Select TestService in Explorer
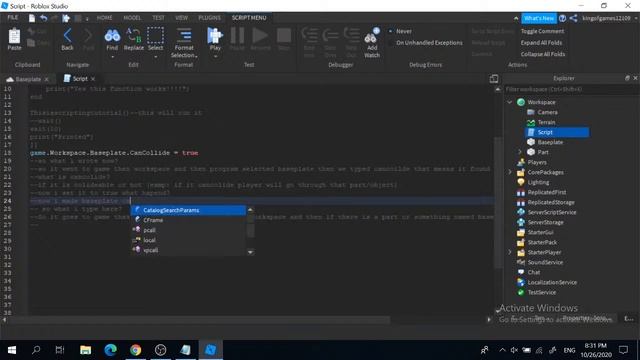This screenshot has height=360, width=640. click(x=541, y=292)
